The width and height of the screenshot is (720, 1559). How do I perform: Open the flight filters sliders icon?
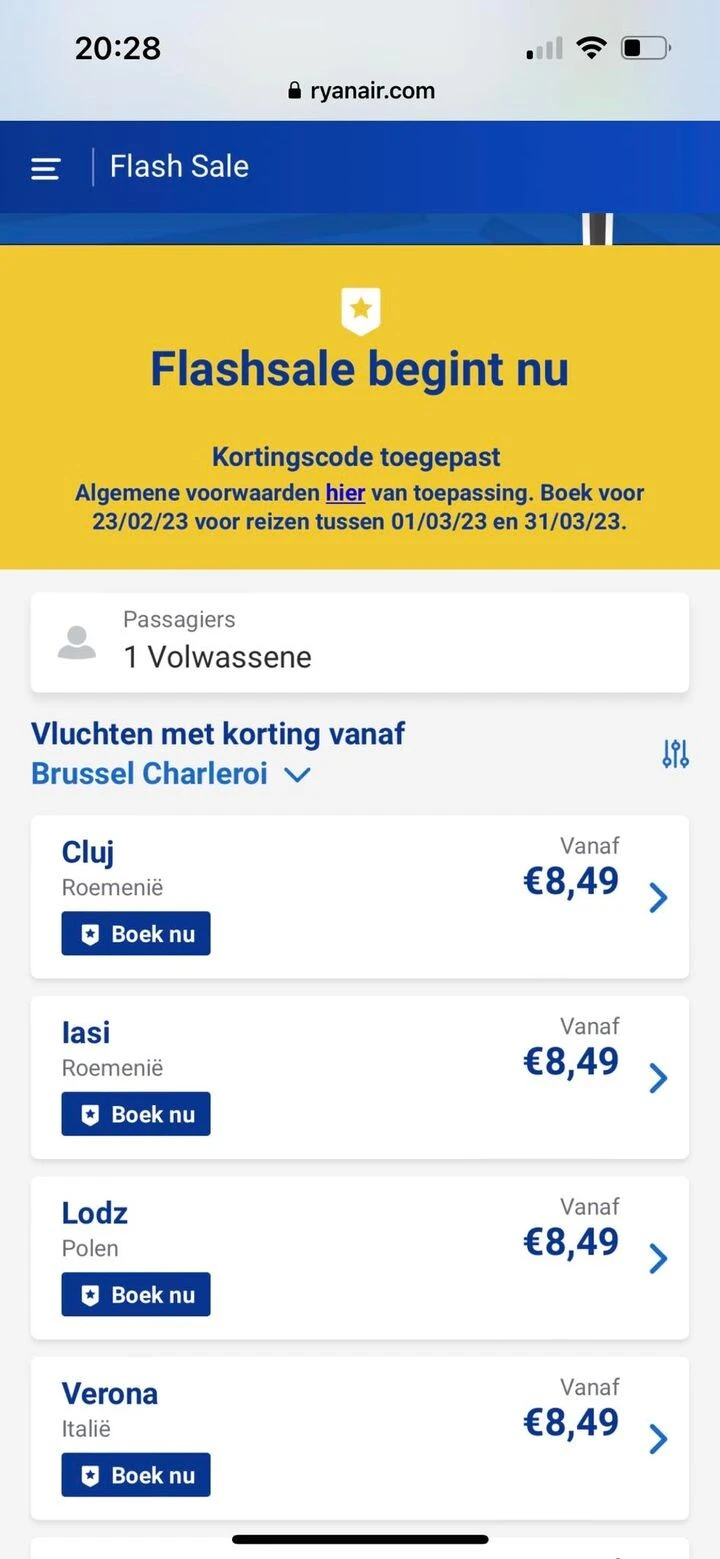[x=674, y=754]
